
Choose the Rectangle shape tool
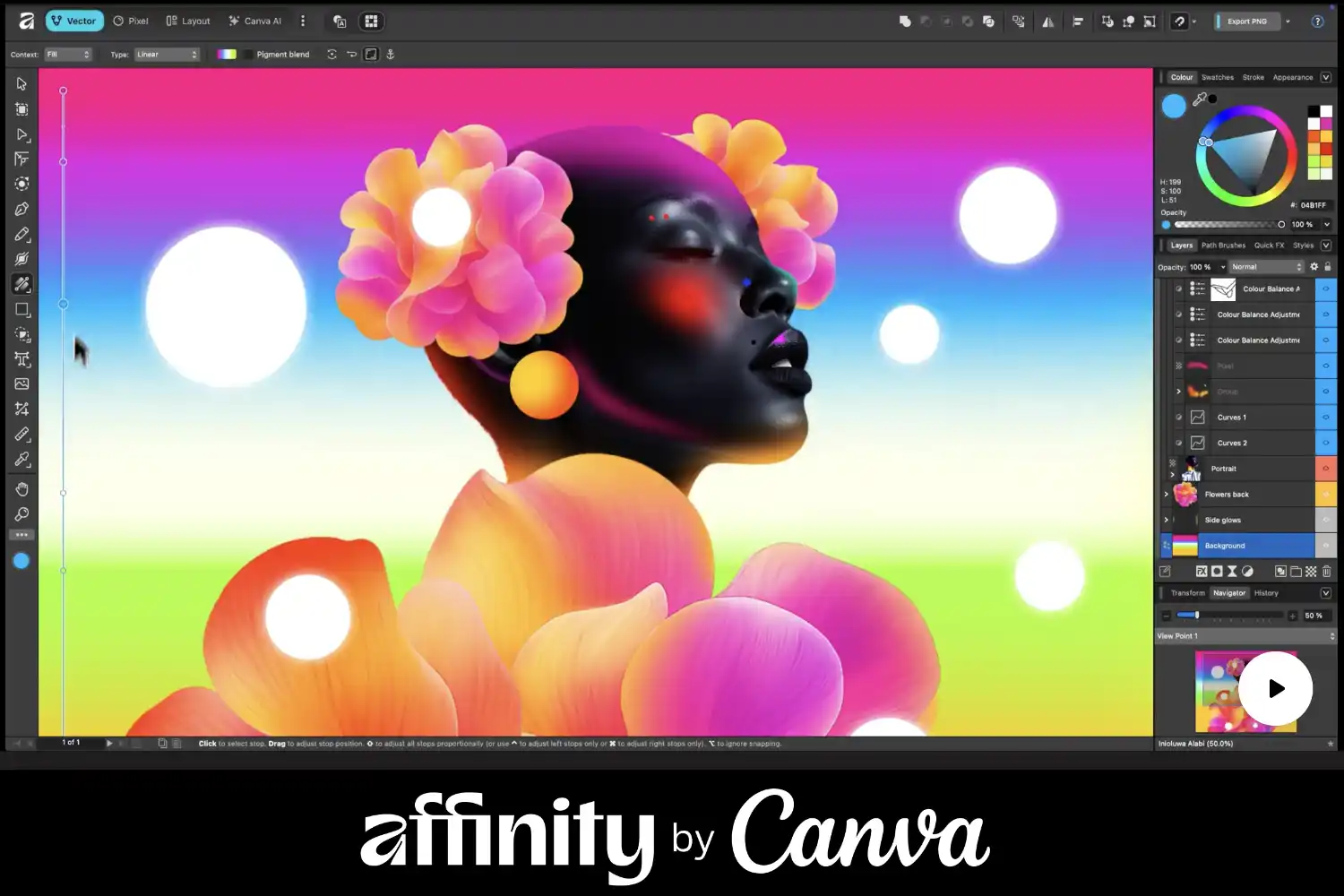[22, 309]
